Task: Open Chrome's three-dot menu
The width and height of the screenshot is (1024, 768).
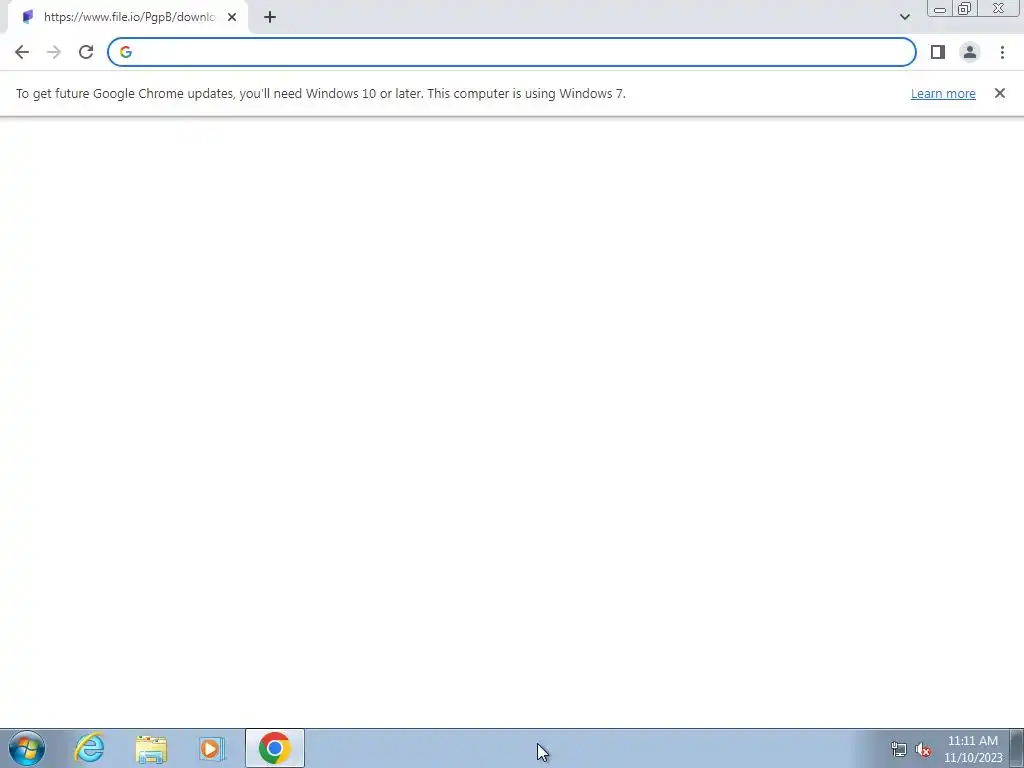Action: (x=1002, y=52)
